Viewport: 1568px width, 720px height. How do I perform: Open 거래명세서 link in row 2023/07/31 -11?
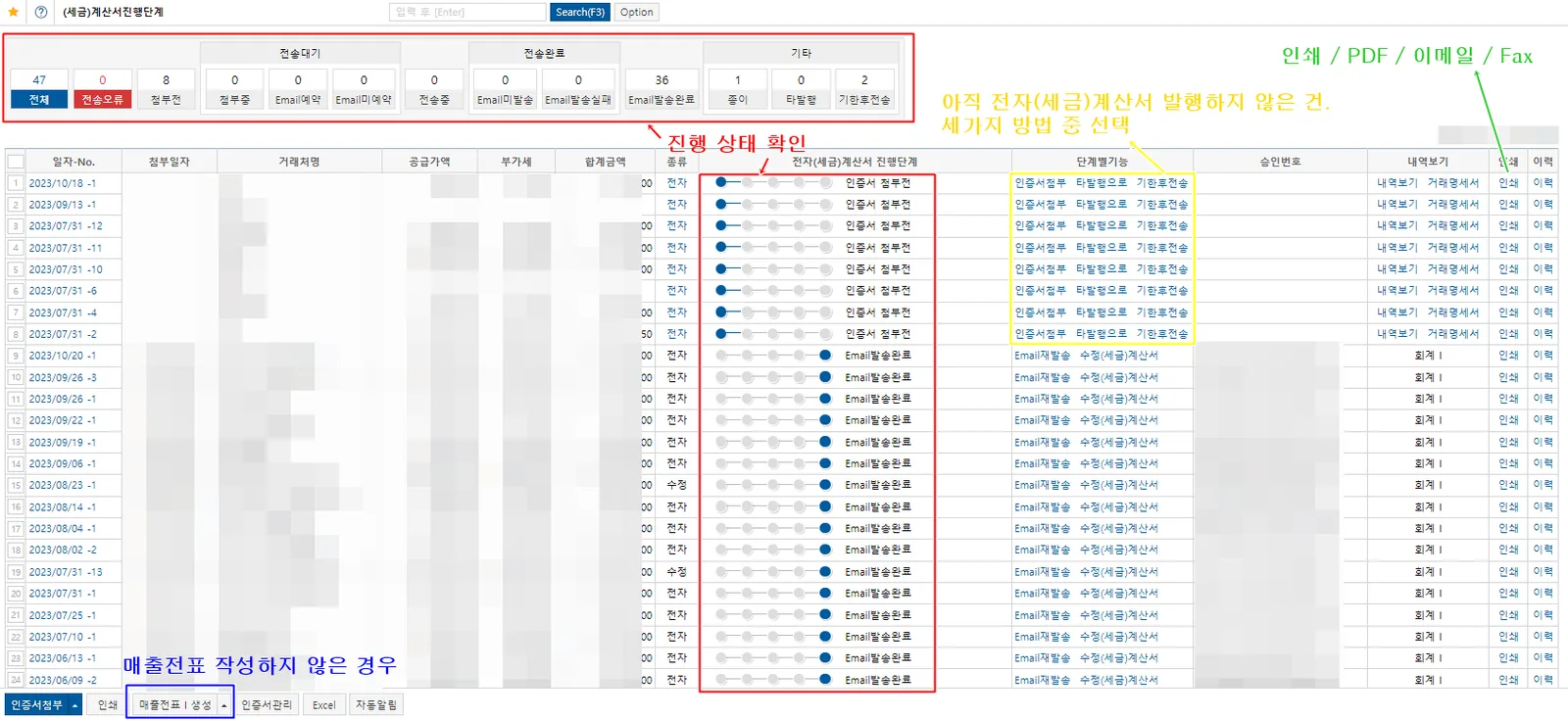[x=1452, y=248]
